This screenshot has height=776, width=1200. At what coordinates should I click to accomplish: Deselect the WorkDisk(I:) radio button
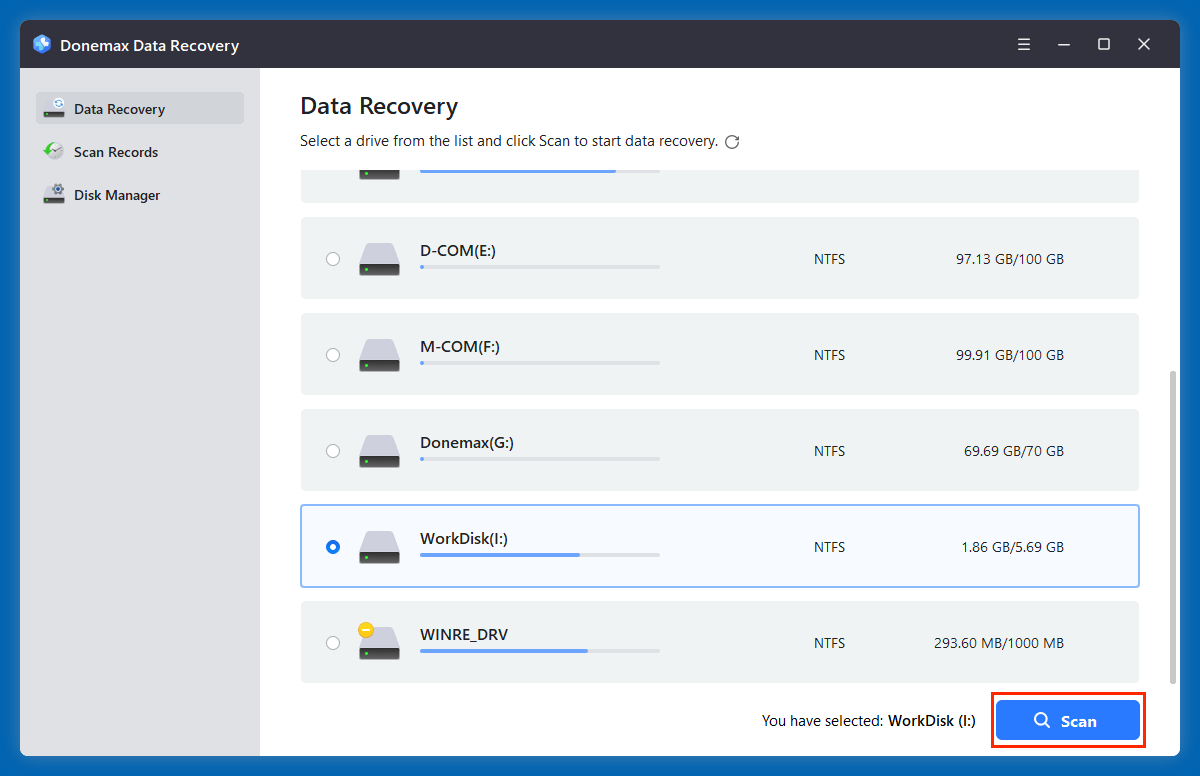333,546
